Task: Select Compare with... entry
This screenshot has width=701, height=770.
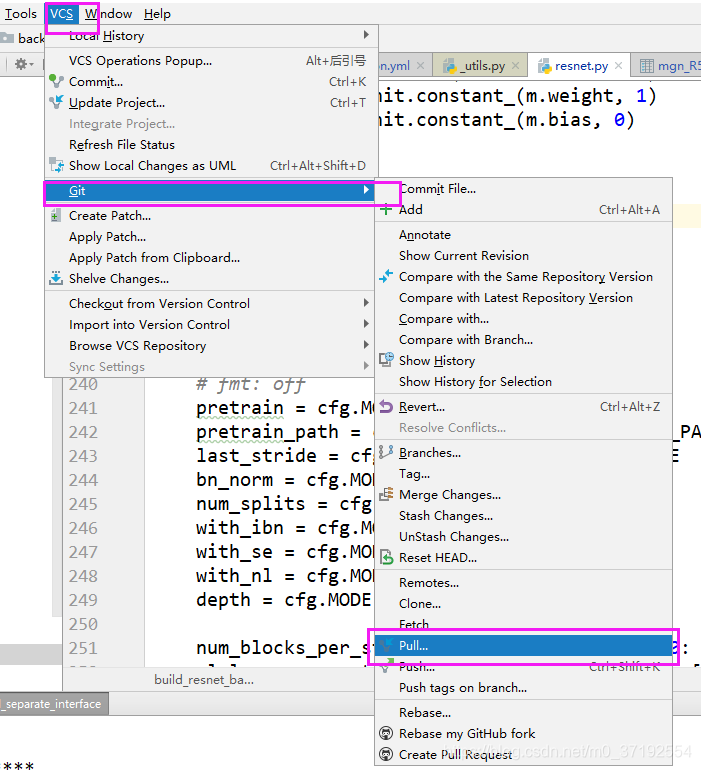Action: coord(524,319)
